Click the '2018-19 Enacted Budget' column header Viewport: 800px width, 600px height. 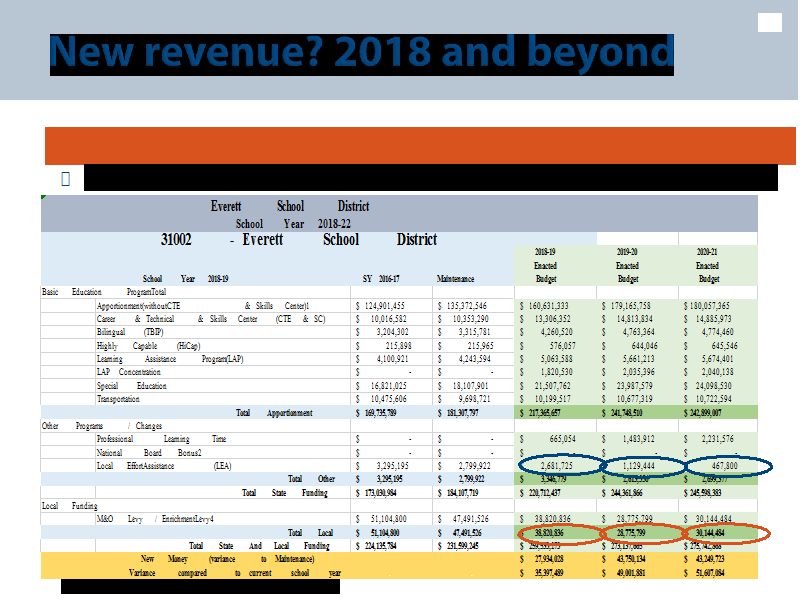[x=545, y=265]
